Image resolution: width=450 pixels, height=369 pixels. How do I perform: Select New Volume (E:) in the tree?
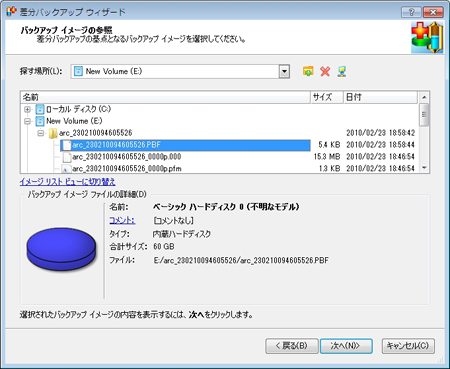[x=74, y=121]
